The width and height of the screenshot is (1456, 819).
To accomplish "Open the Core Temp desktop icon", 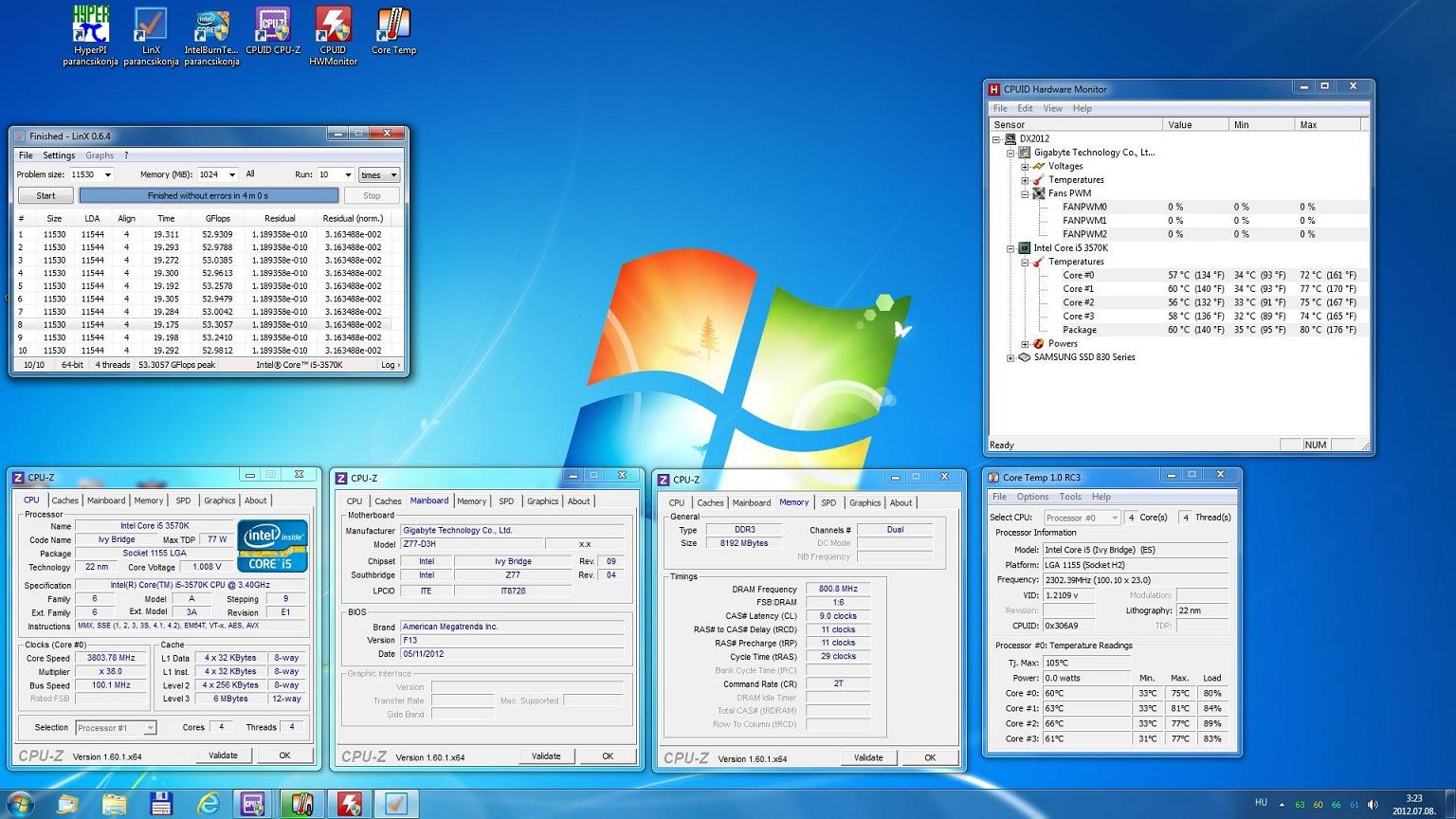I will (393, 31).
